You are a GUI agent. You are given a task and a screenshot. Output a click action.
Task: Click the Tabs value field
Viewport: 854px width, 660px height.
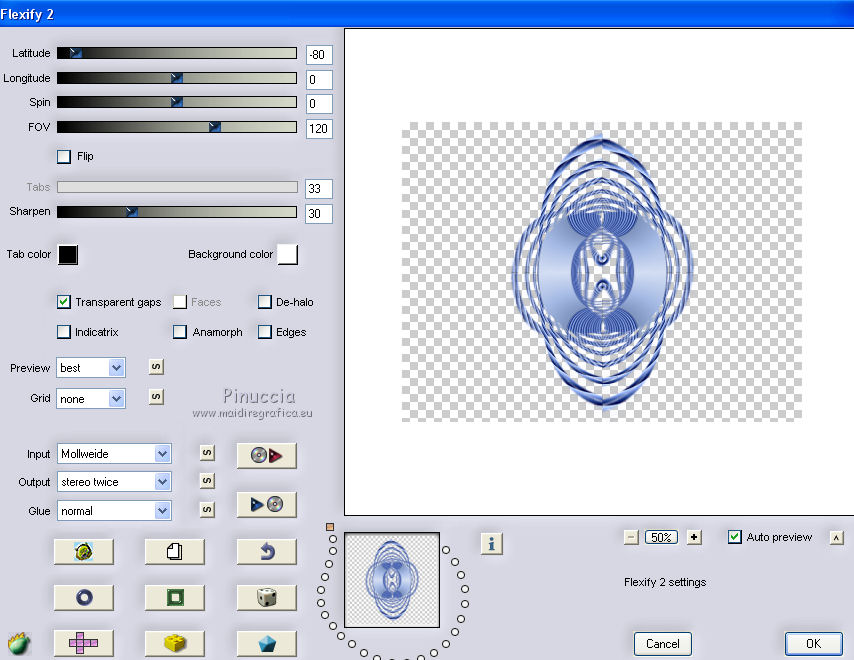point(319,188)
